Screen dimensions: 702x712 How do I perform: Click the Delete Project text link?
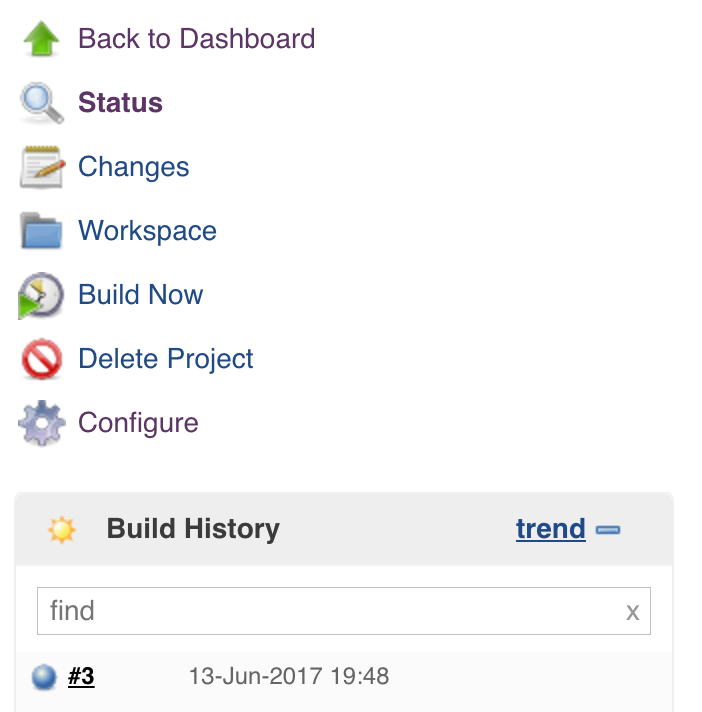tap(166, 359)
